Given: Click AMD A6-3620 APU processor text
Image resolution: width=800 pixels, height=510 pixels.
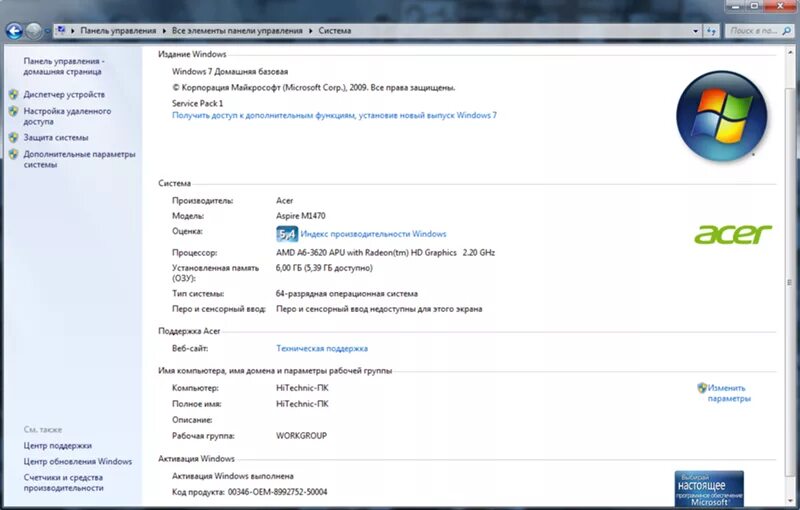Looking at the screenshot, I should [386, 252].
